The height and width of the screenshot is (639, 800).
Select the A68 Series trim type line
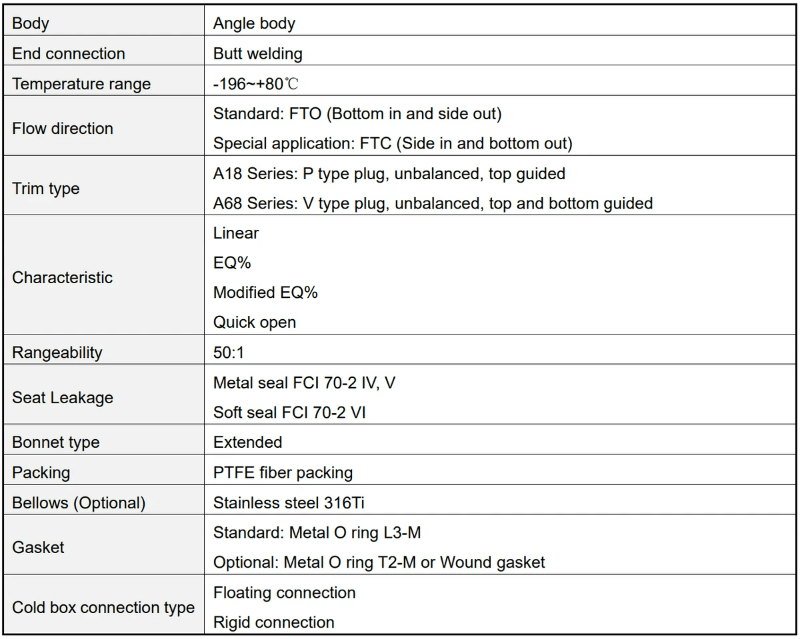click(x=432, y=203)
